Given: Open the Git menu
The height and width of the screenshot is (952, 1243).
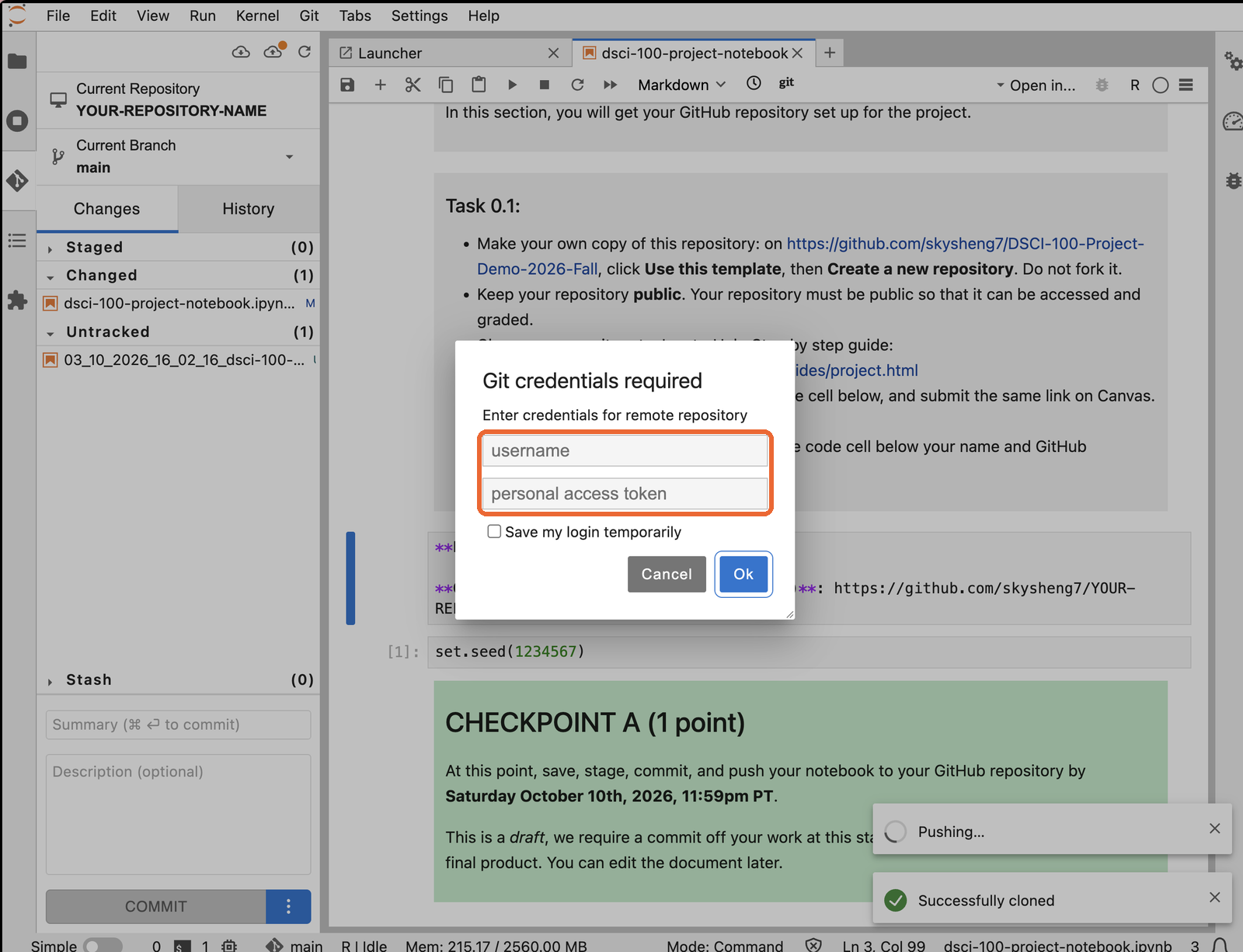Looking at the screenshot, I should tap(309, 16).
